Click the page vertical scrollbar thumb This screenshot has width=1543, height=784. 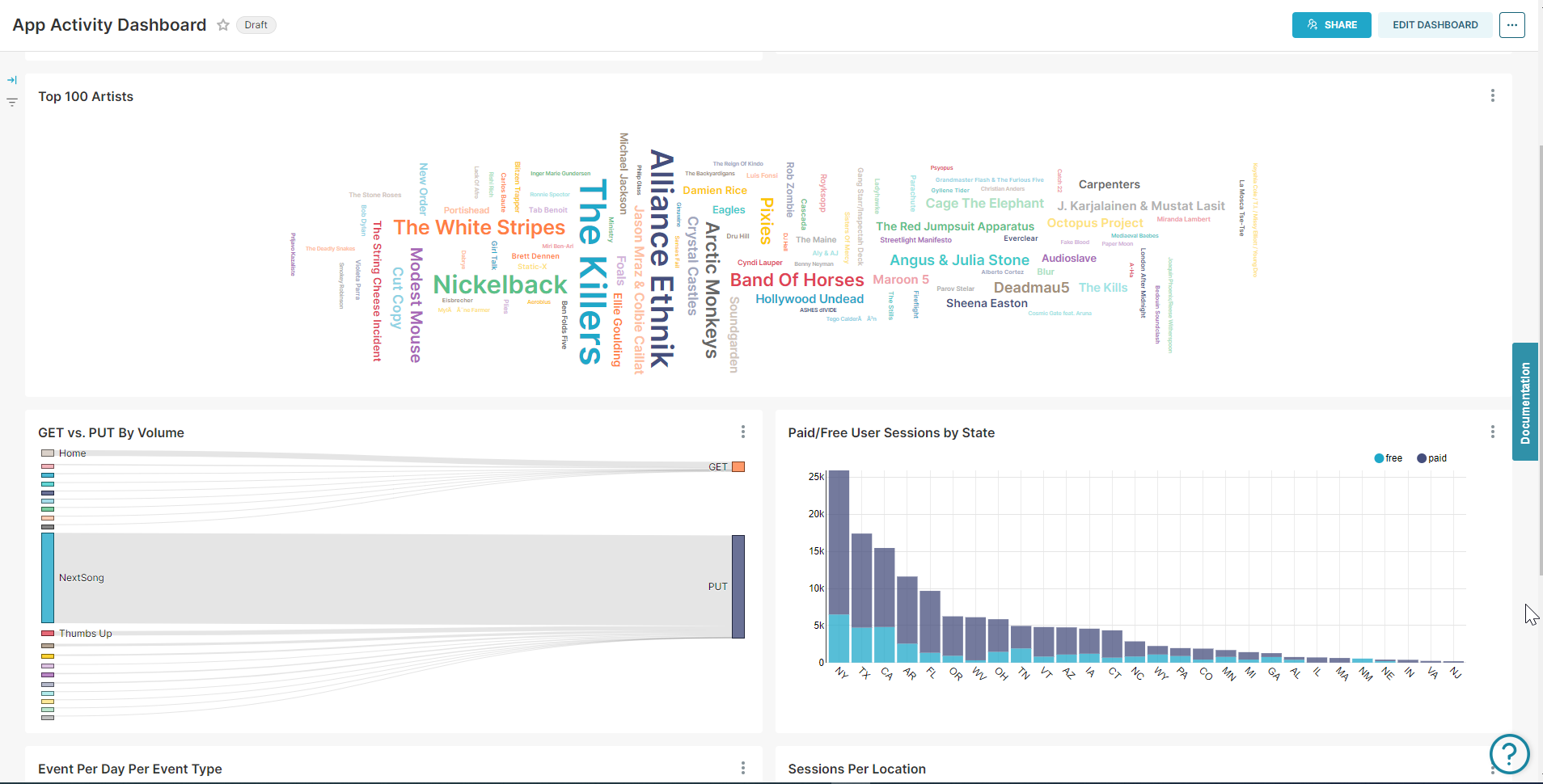(x=1540, y=360)
